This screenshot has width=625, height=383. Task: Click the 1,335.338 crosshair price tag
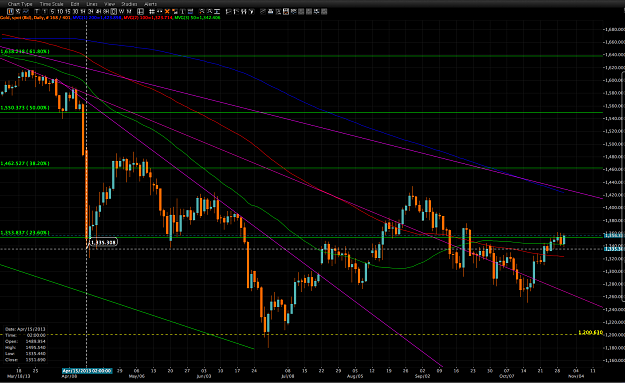pyautogui.click(x=103, y=242)
